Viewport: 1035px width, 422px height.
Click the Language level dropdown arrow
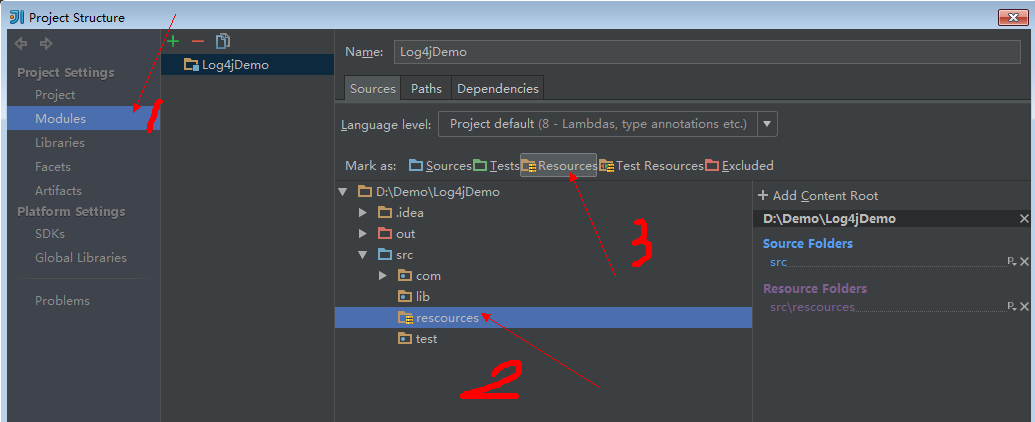pyautogui.click(x=767, y=124)
